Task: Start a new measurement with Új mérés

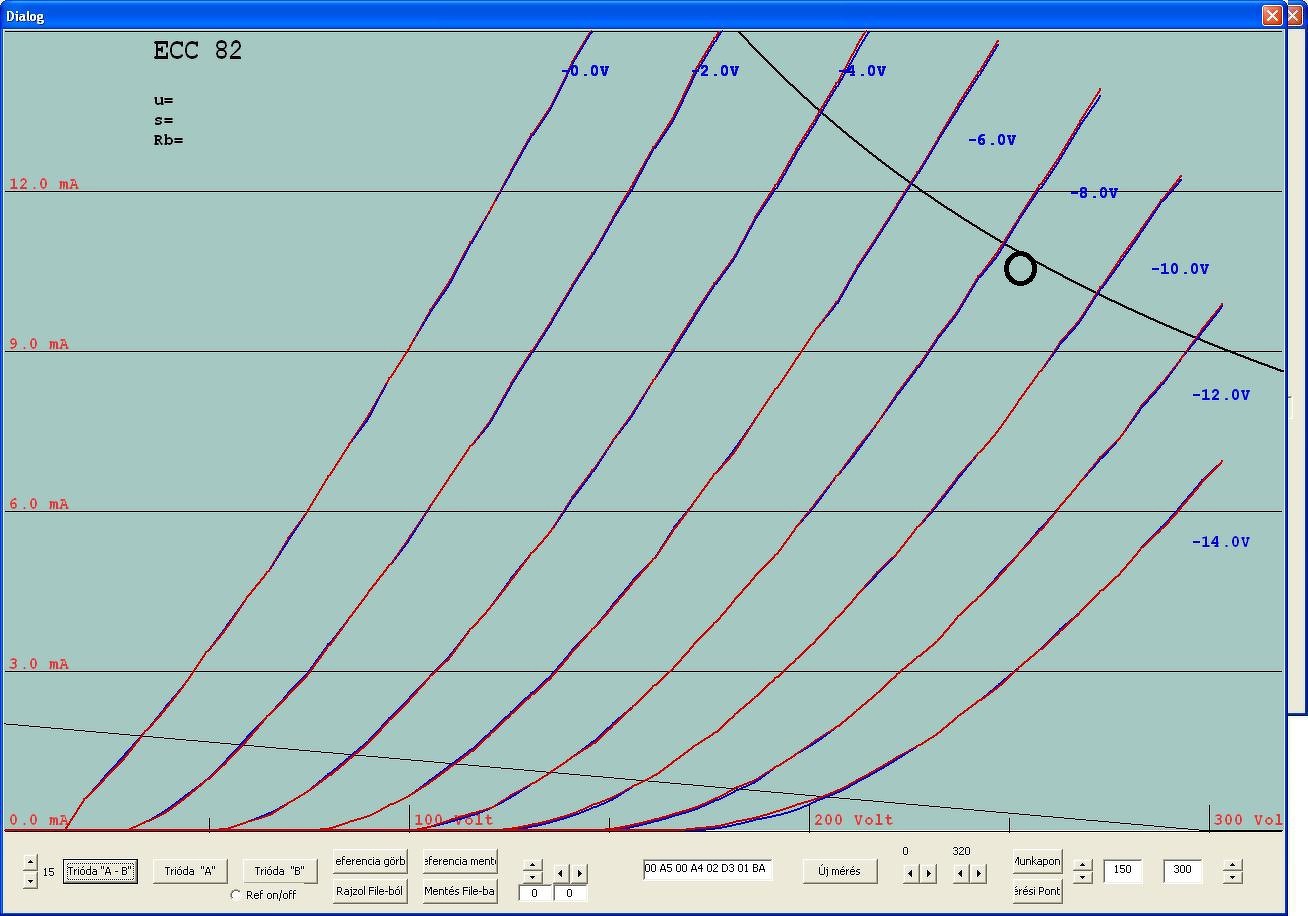Action: (x=839, y=871)
